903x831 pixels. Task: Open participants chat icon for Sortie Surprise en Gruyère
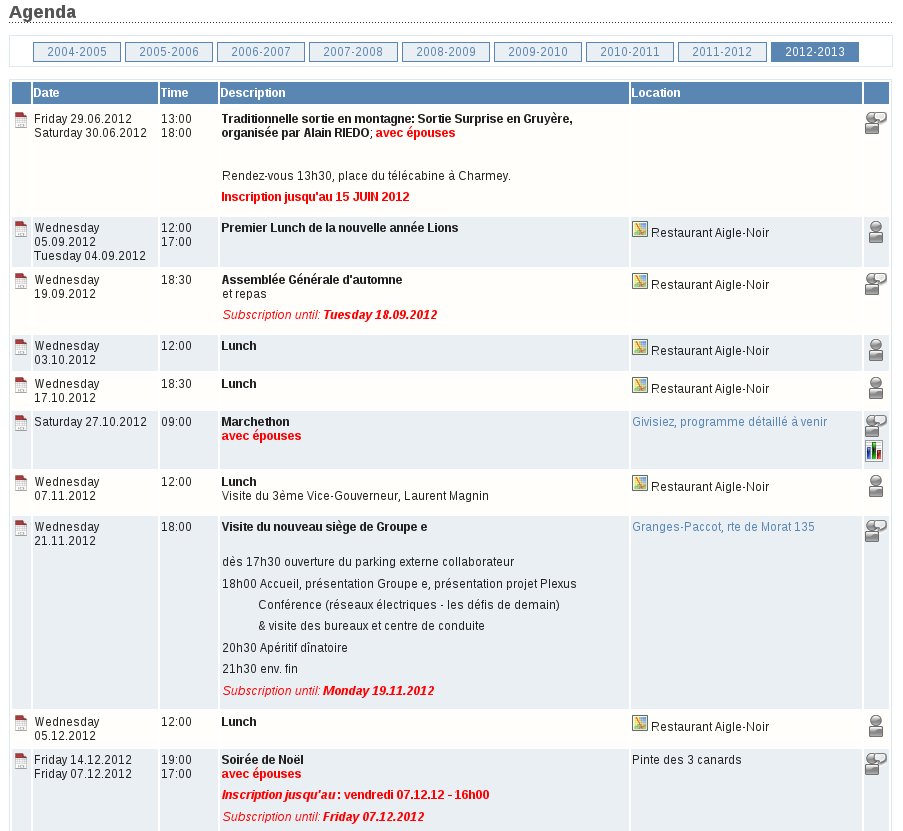pos(875,123)
